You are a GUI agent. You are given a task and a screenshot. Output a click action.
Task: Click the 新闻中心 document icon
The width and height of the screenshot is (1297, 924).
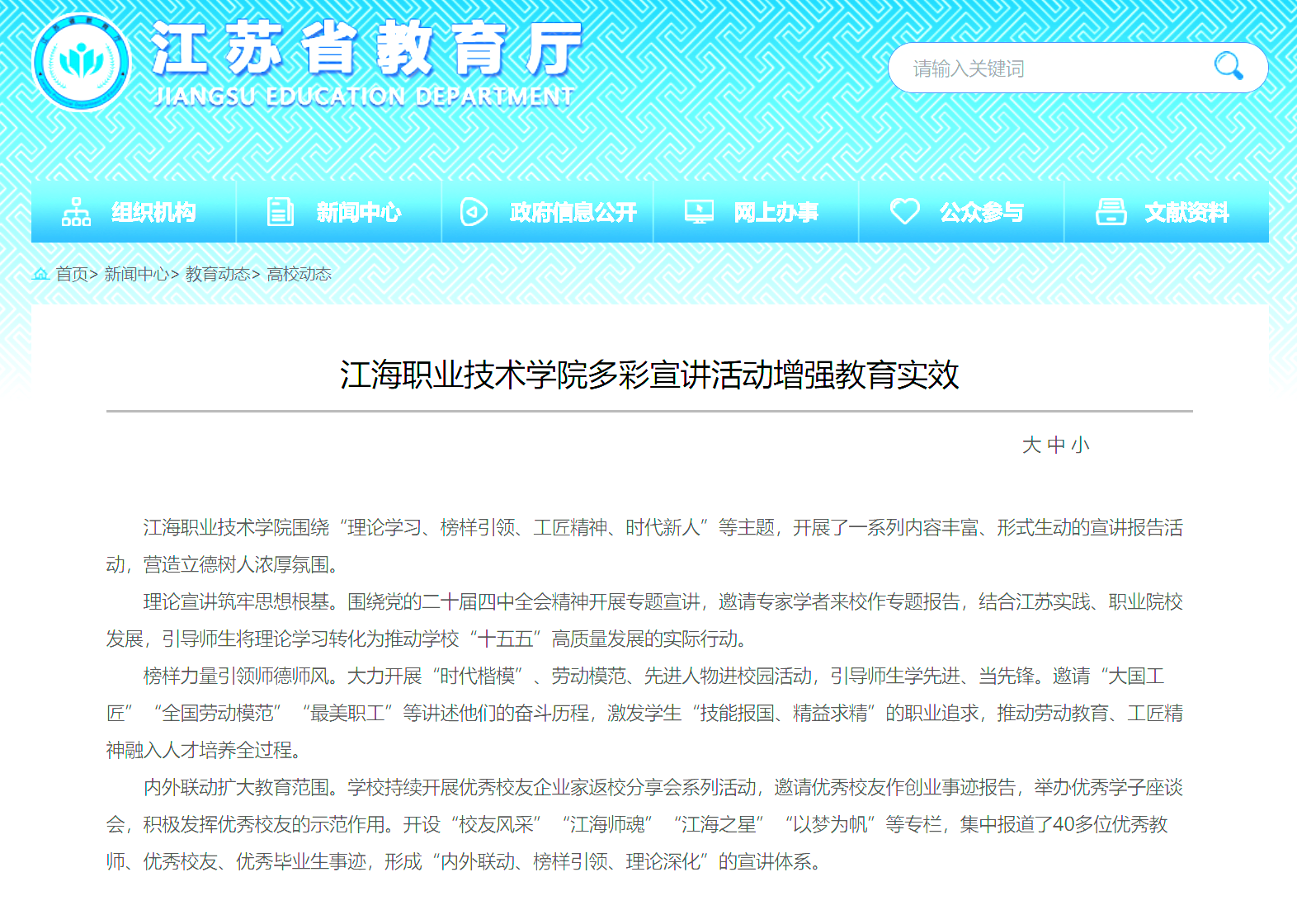pos(280,212)
